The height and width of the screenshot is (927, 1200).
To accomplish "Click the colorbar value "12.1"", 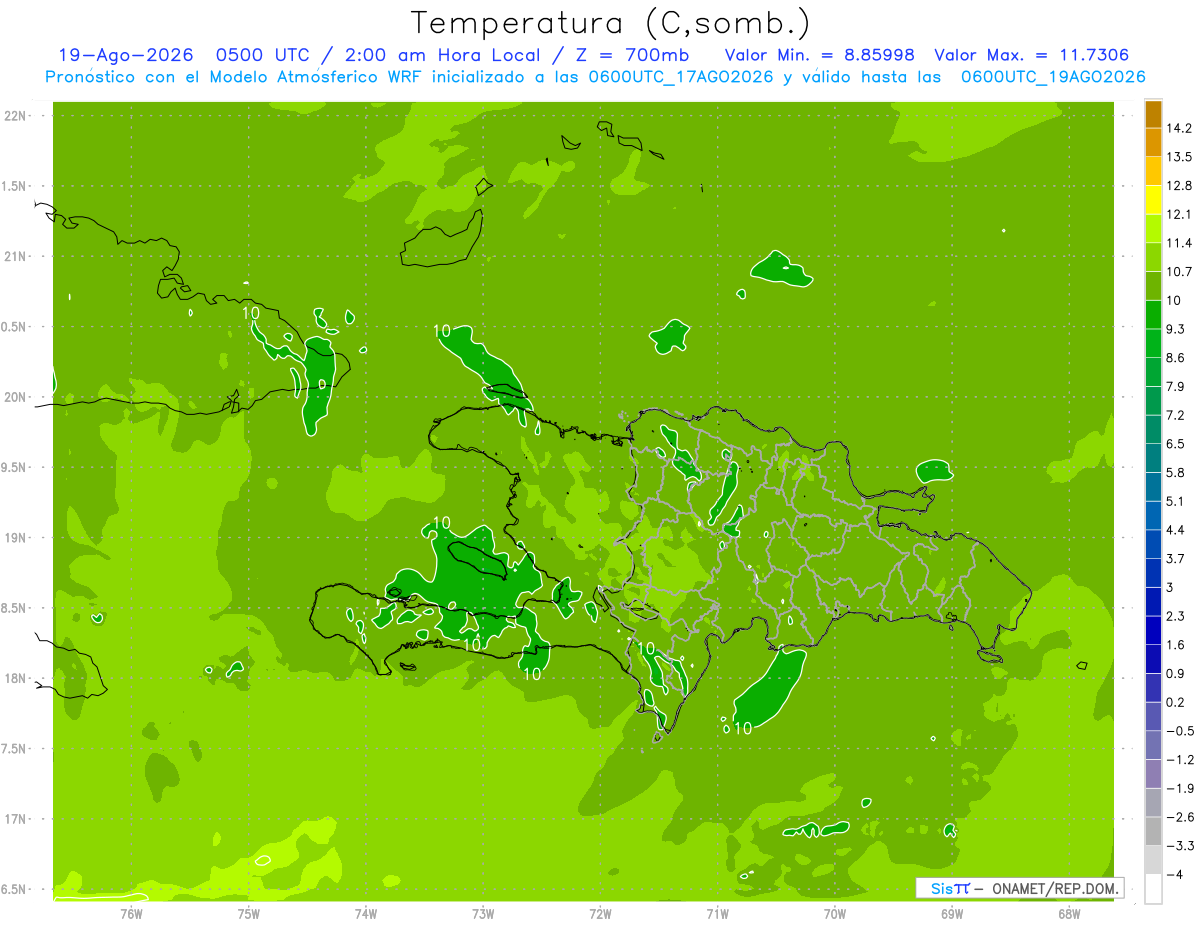I will (x=1180, y=214).
